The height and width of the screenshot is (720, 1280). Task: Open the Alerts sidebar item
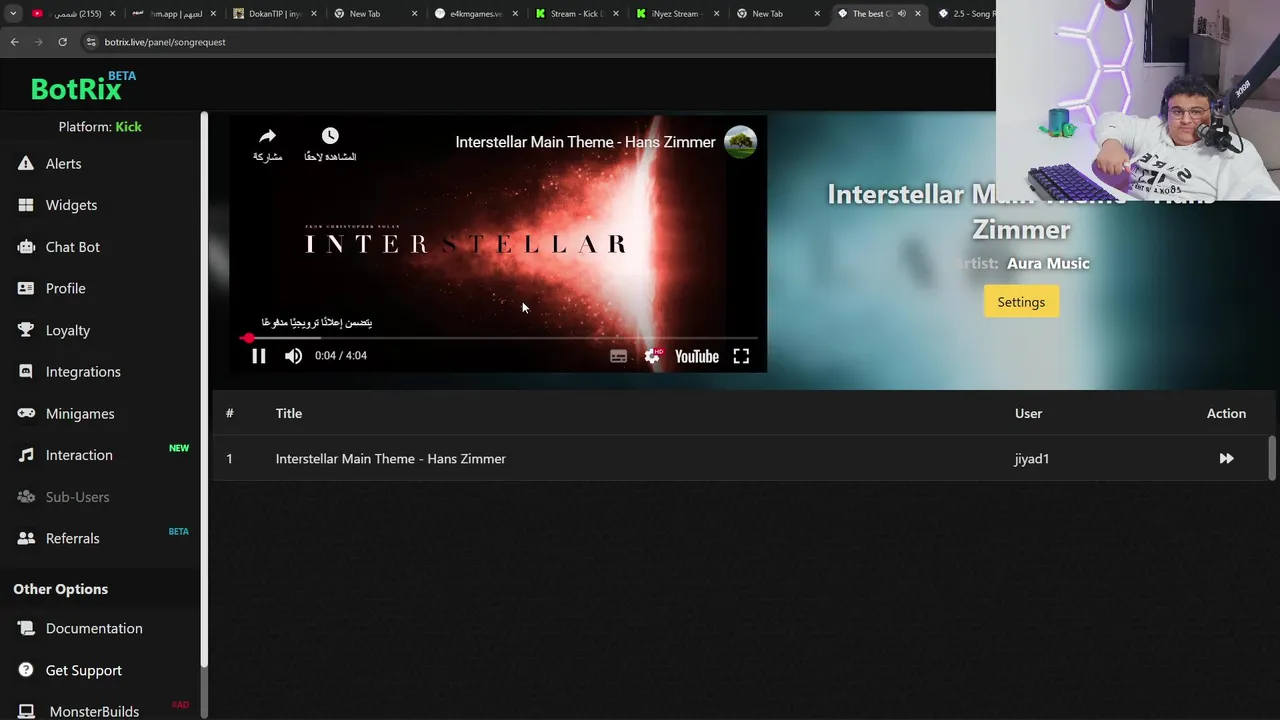[63, 164]
